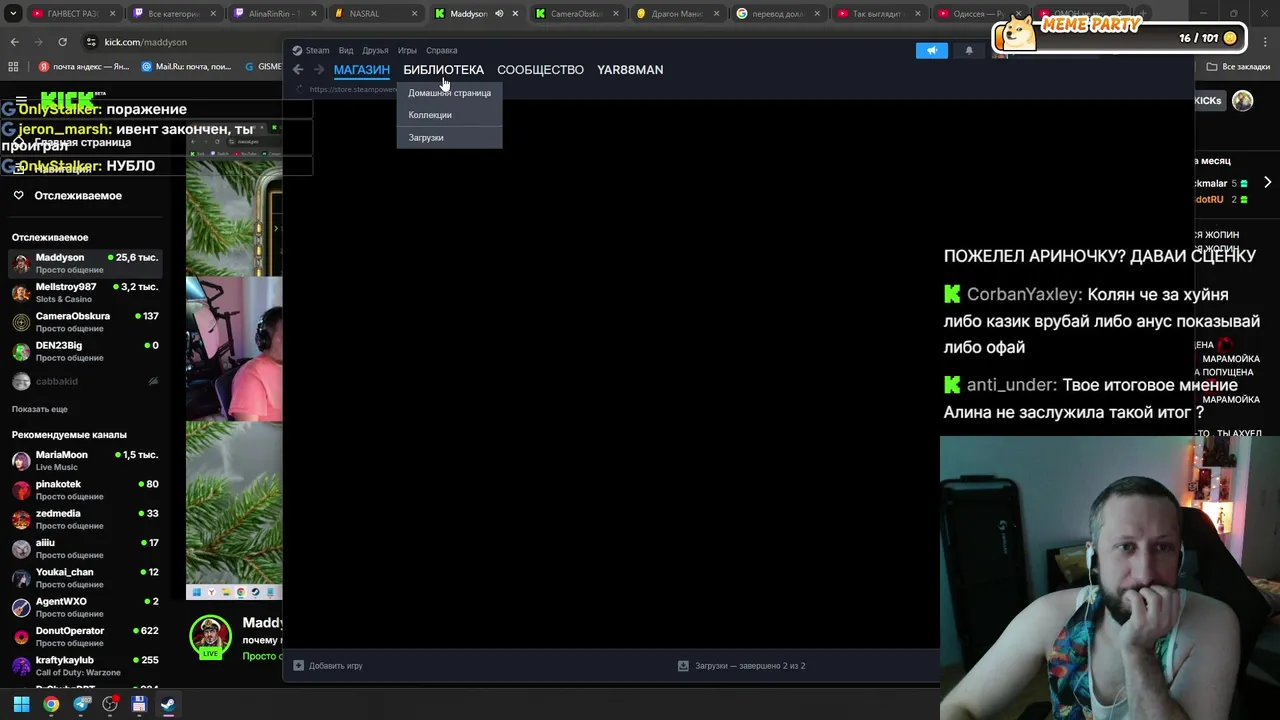1280x720 pixels.
Task: Switch to the AlinaRinRin Twitch tab
Action: (273, 14)
